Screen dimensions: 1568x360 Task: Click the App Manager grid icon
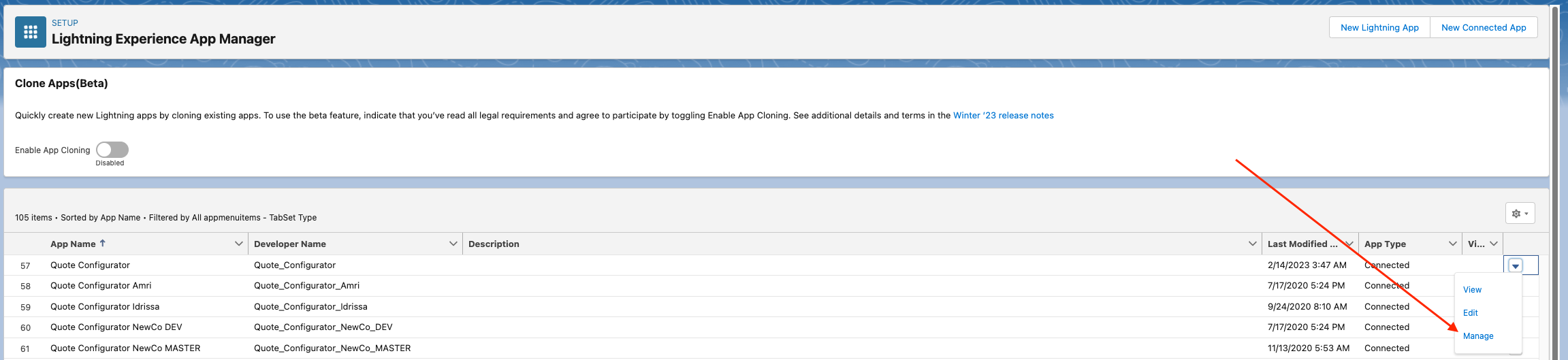(31, 32)
